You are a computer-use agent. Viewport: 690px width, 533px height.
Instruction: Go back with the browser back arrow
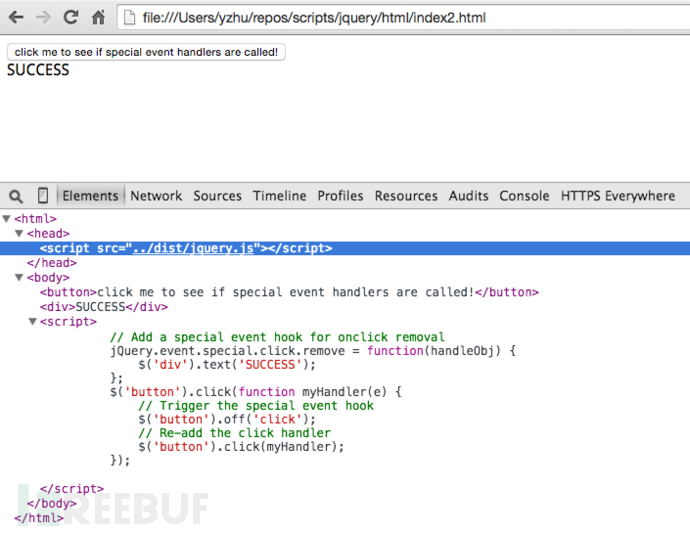tap(16, 18)
